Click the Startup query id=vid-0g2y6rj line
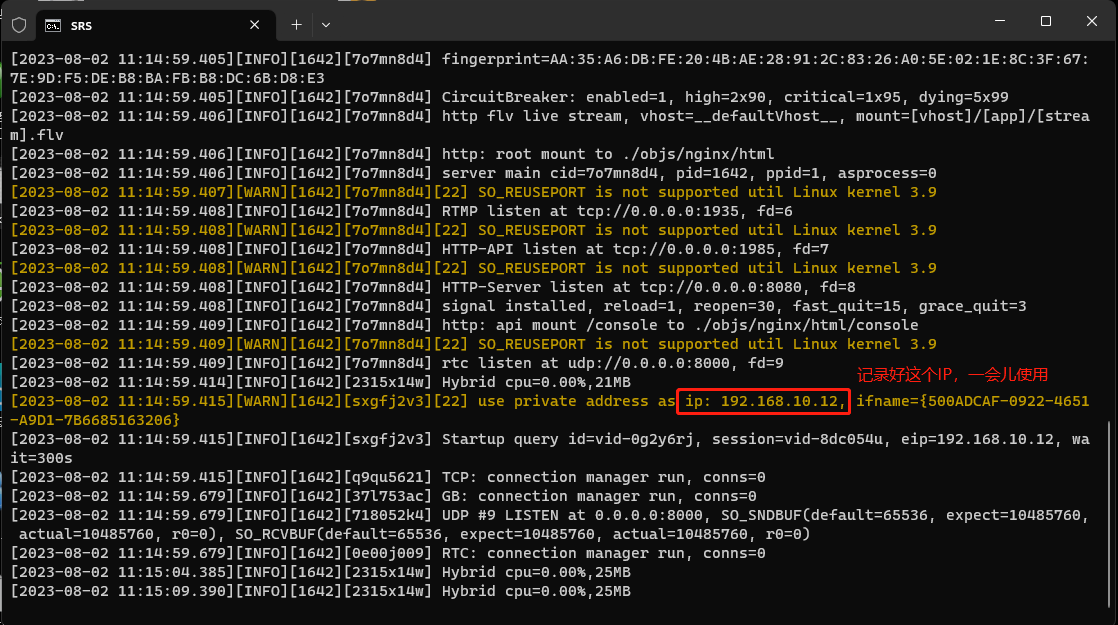The width and height of the screenshot is (1118, 625). click(x=700, y=439)
